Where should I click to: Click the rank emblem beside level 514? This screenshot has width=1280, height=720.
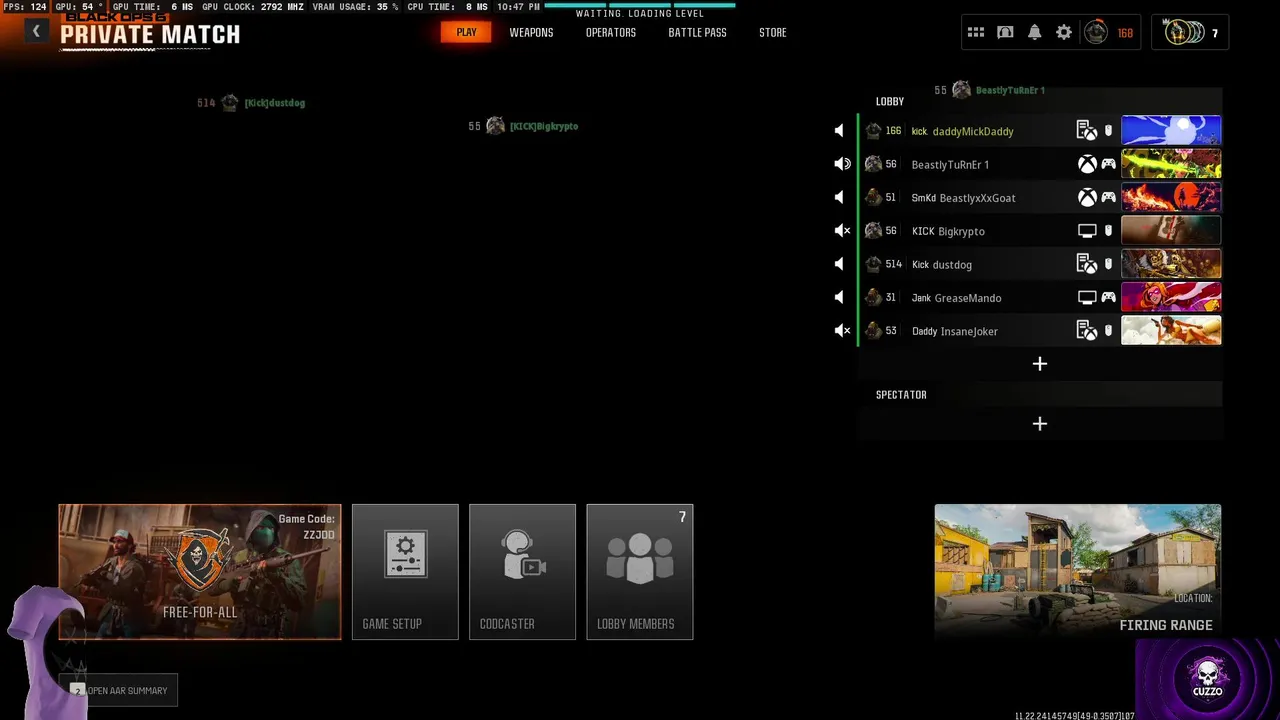coord(873,264)
